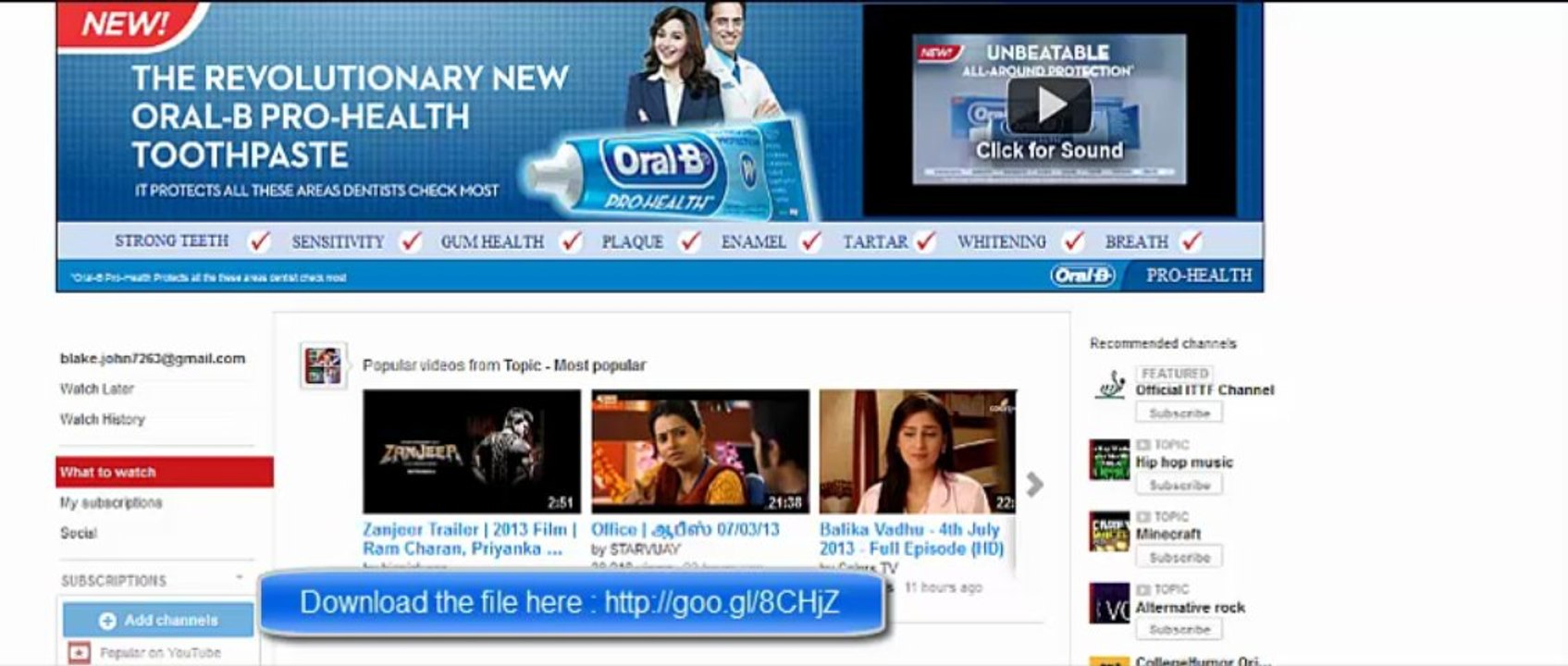
Task: Open the Office 07/03/13 video thumbnail
Action: (700, 451)
